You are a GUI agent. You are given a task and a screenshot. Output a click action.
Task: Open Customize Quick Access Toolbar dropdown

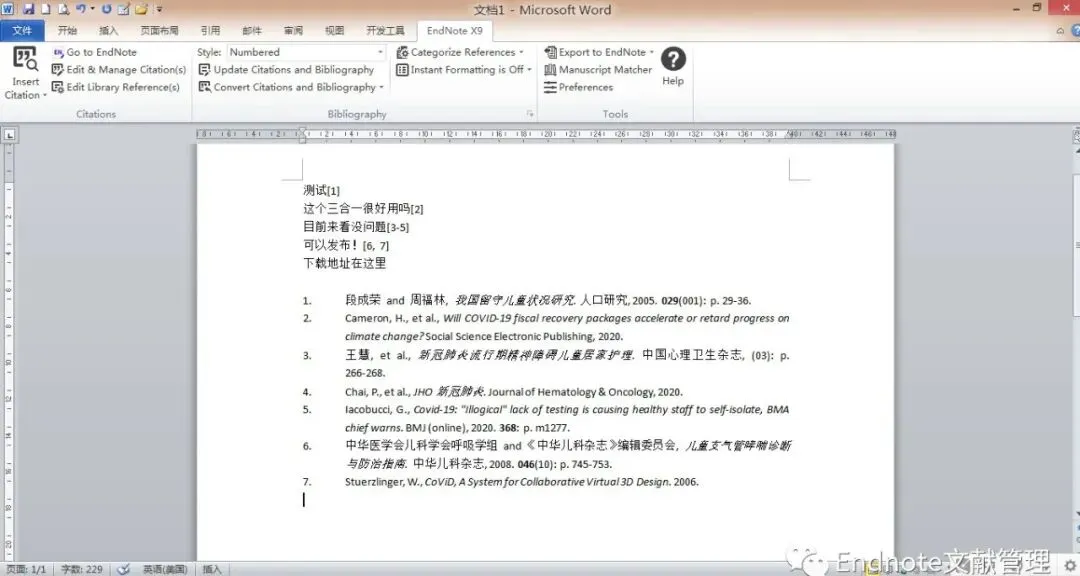159,10
